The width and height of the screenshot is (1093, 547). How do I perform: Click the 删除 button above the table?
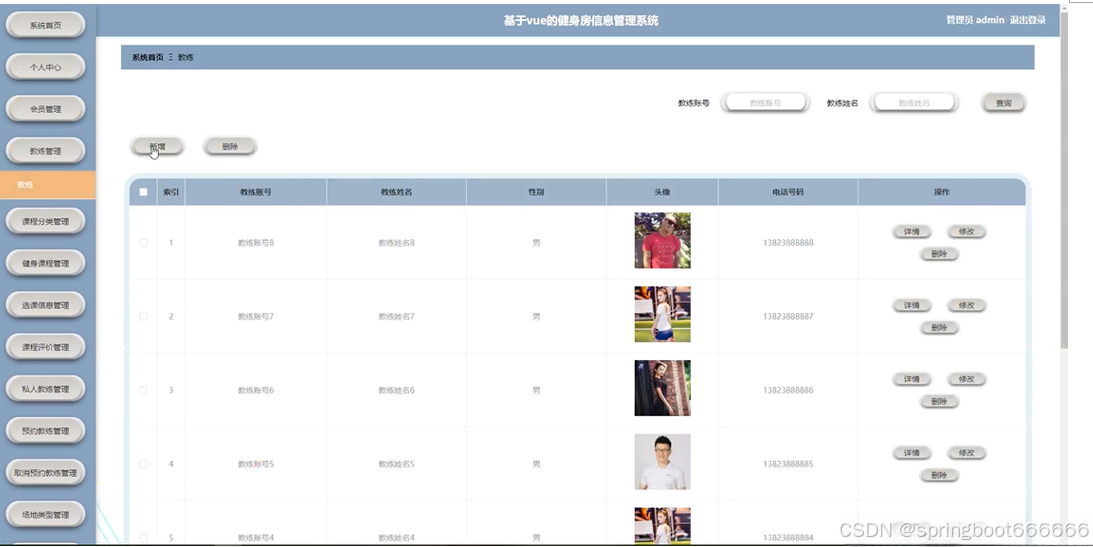pos(230,146)
